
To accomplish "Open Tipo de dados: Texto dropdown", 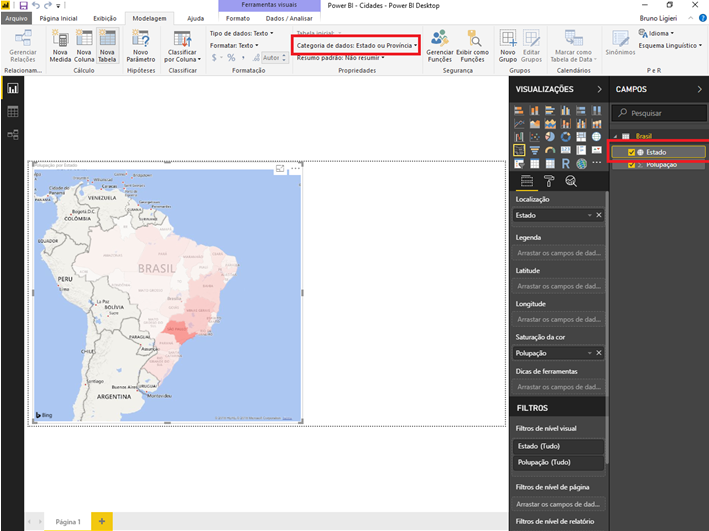I will click(241, 33).
